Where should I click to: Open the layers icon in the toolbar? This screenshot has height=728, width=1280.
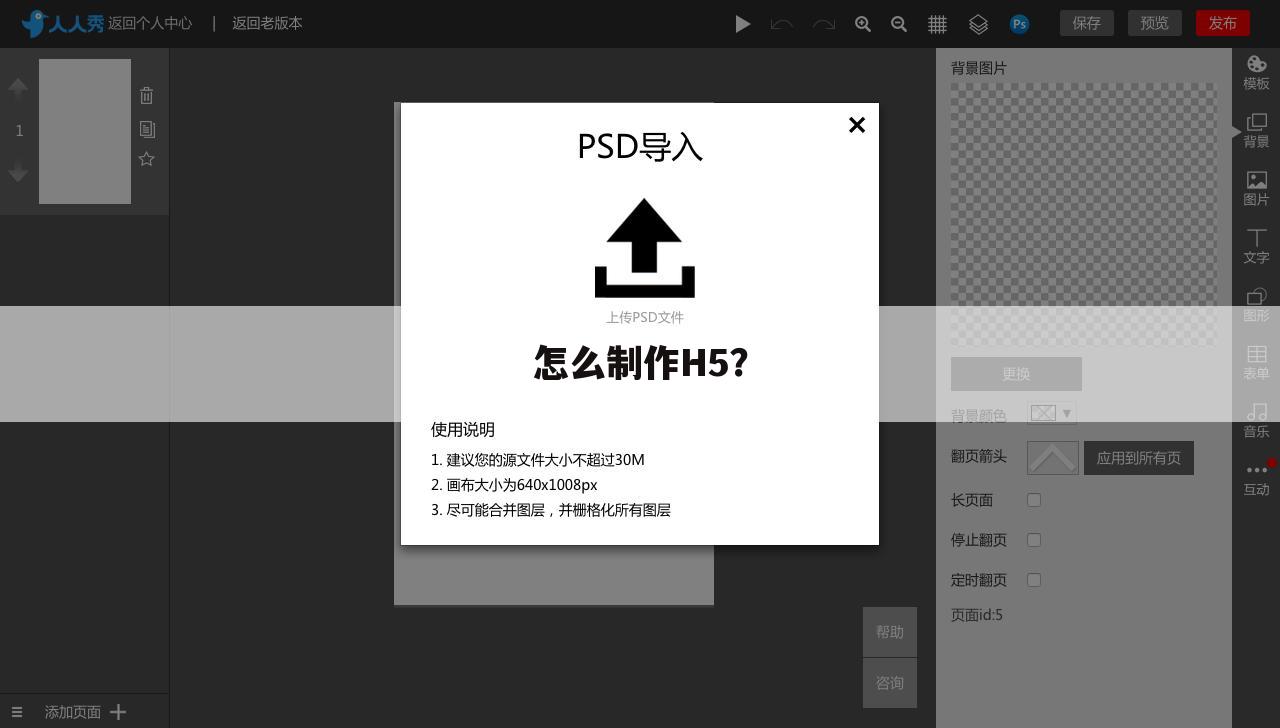(x=978, y=23)
